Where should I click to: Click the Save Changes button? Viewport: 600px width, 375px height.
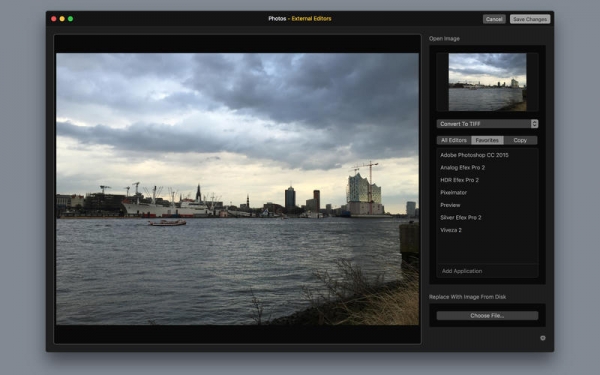(x=530, y=19)
